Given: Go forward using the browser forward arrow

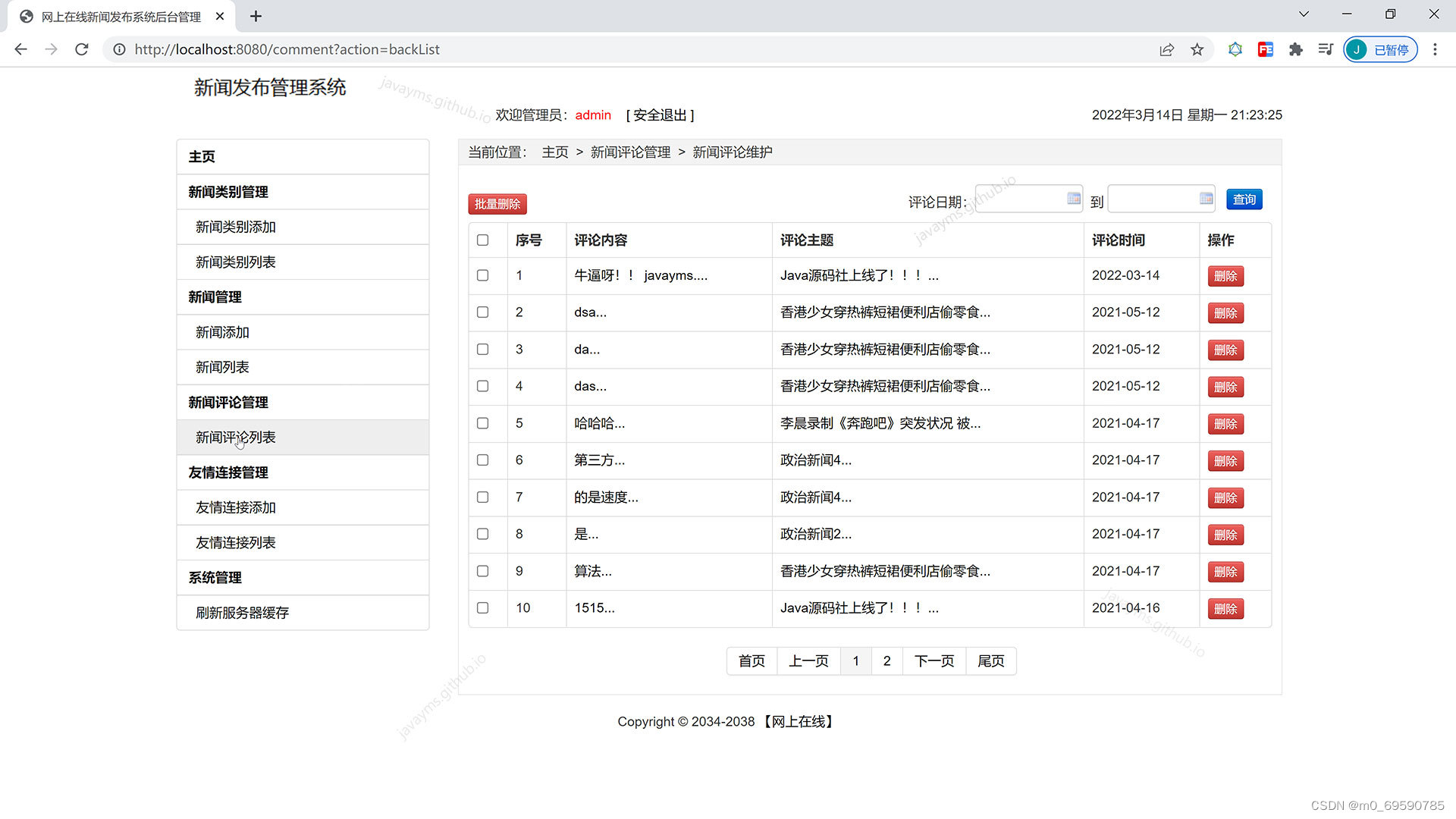Looking at the screenshot, I should pos(51,49).
